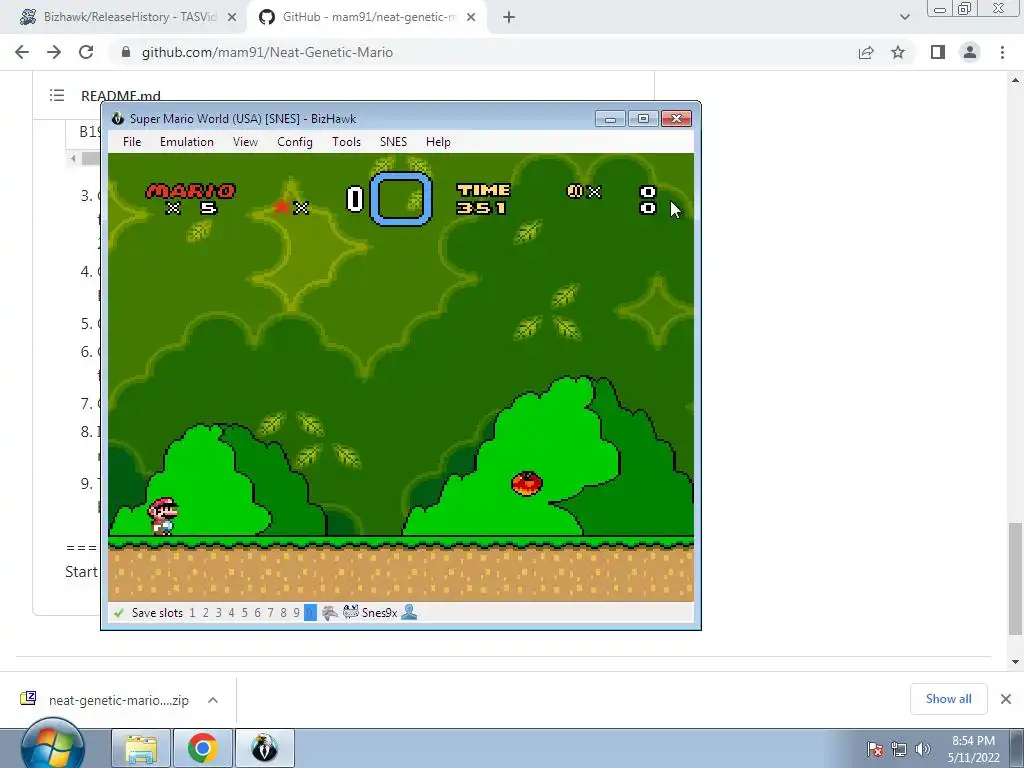The height and width of the screenshot is (768, 1024).
Task: Toggle Chrome side panel icon
Action: point(938,52)
